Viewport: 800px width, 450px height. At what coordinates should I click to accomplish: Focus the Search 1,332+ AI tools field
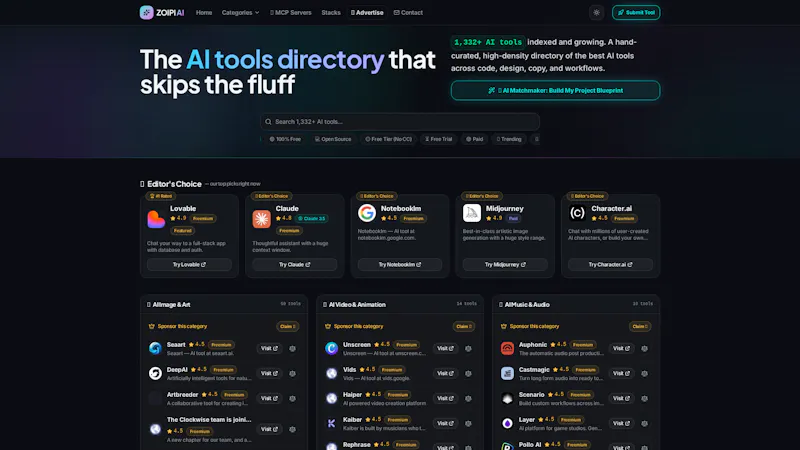[399, 121]
